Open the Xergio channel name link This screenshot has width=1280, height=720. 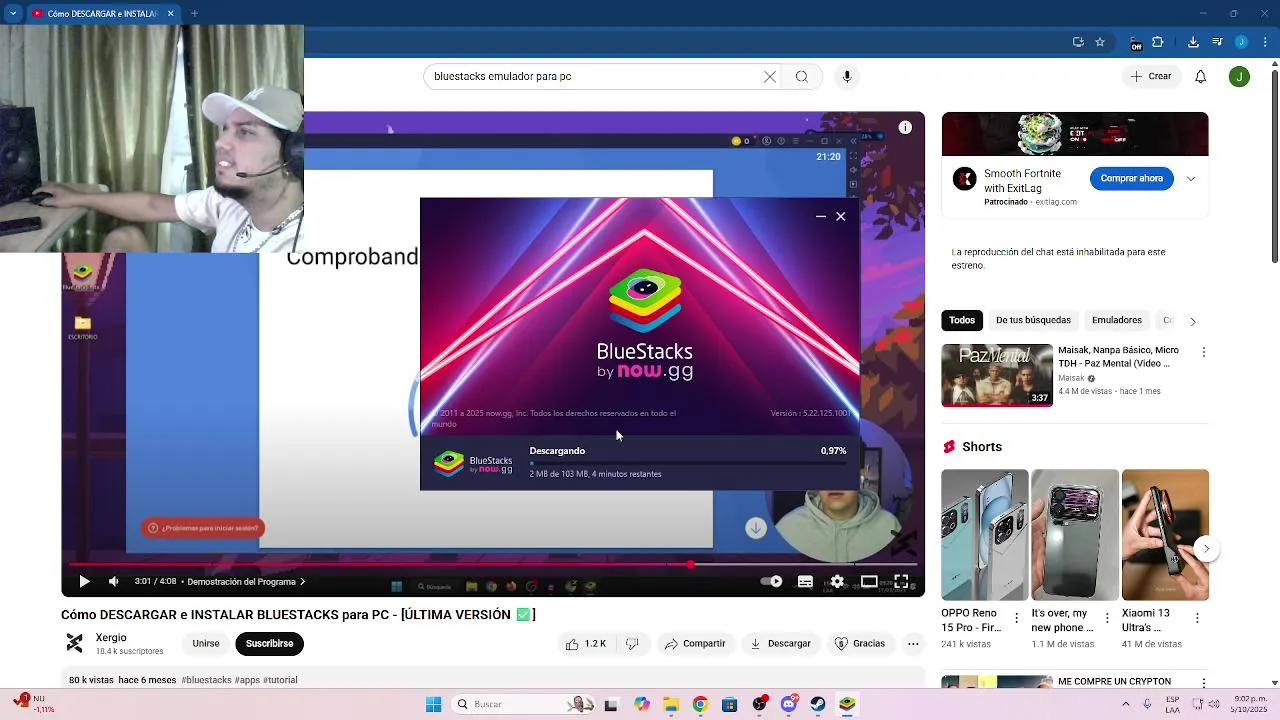click(x=111, y=638)
